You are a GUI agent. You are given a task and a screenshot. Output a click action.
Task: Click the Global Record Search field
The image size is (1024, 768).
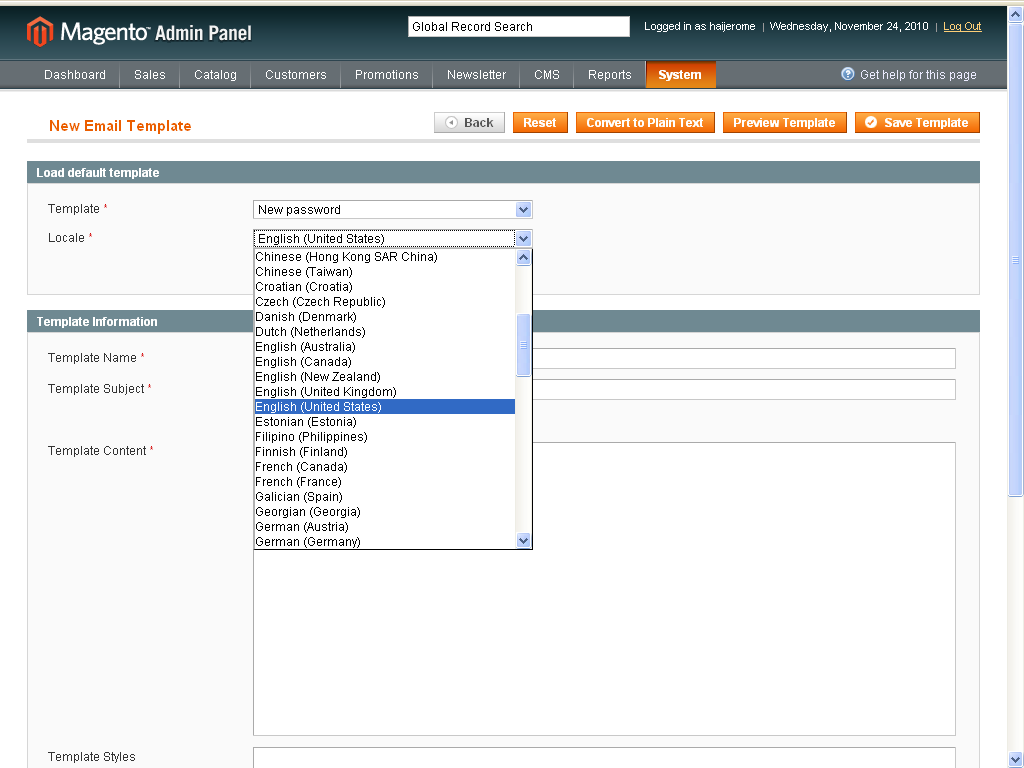pos(518,26)
